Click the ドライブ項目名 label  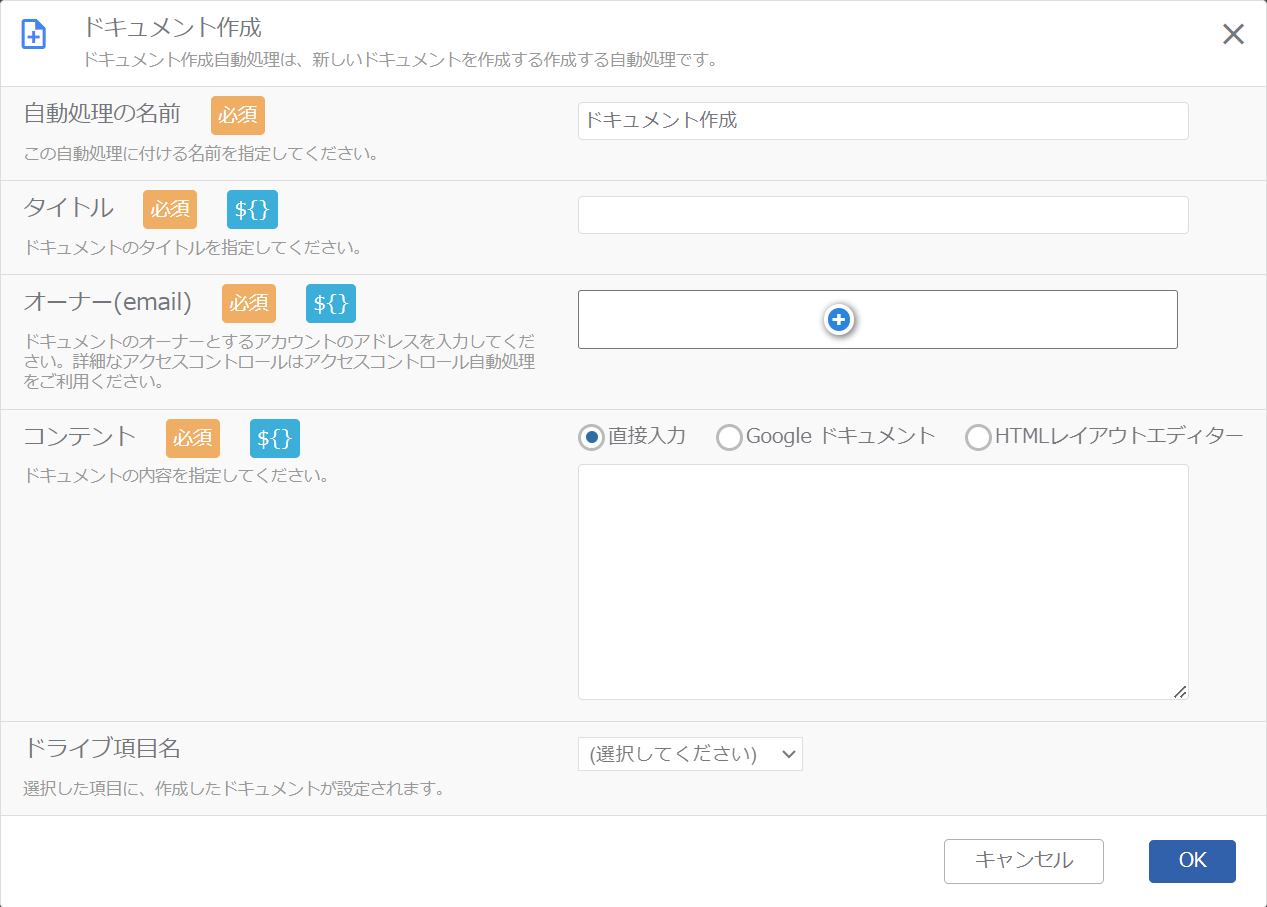click(x=102, y=748)
